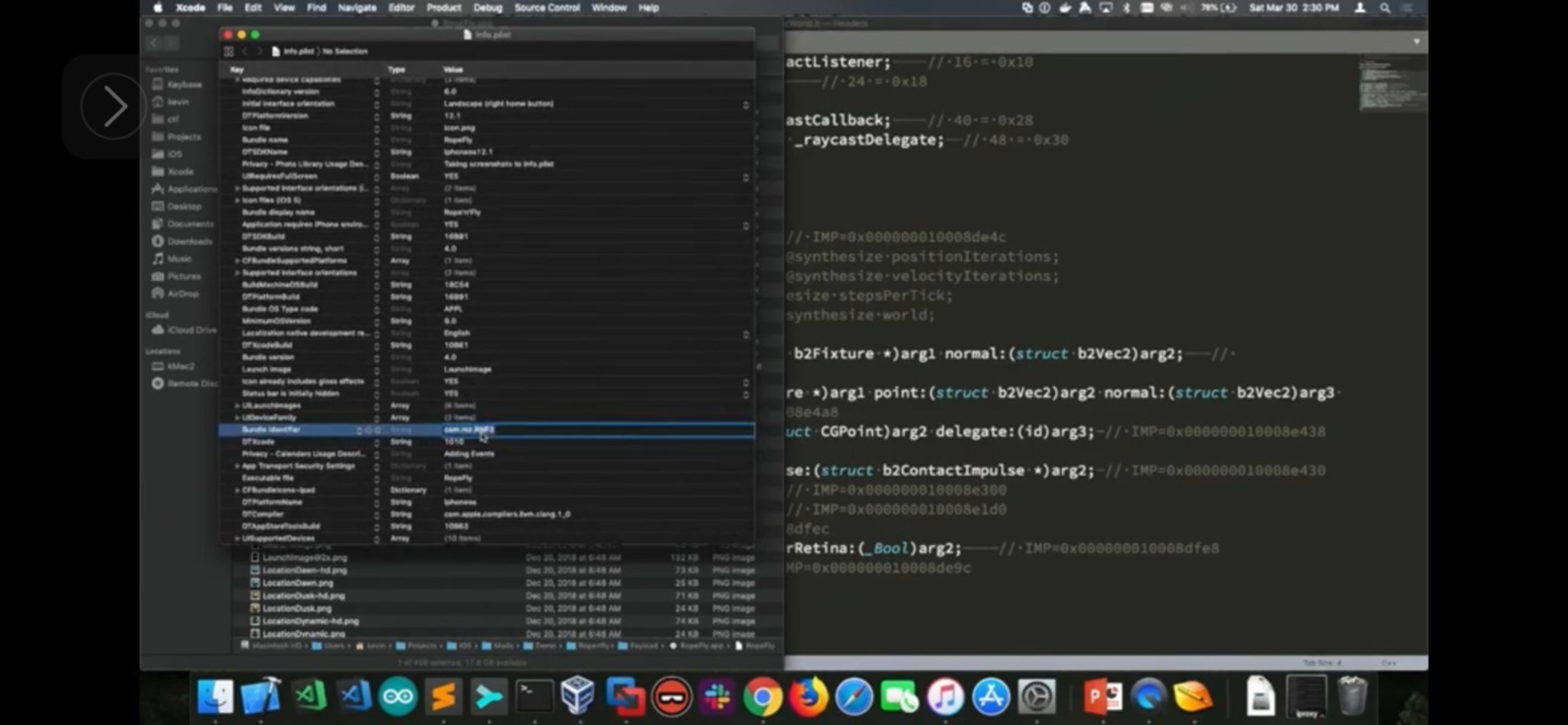Open Slack from the dock
Screen dimensions: 1568x725
pyautogui.click(x=717, y=697)
